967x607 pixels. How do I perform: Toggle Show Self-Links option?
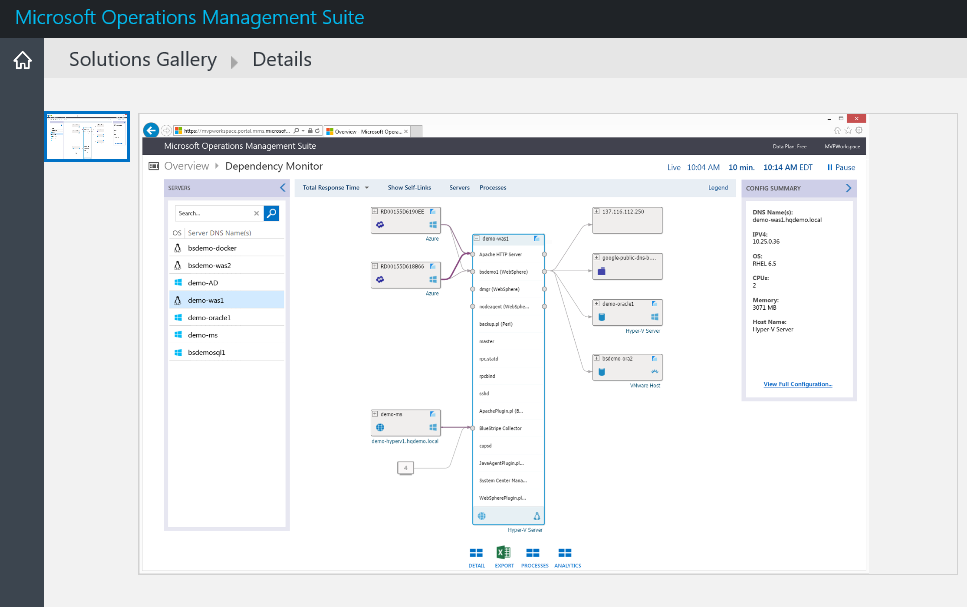click(409, 188)
